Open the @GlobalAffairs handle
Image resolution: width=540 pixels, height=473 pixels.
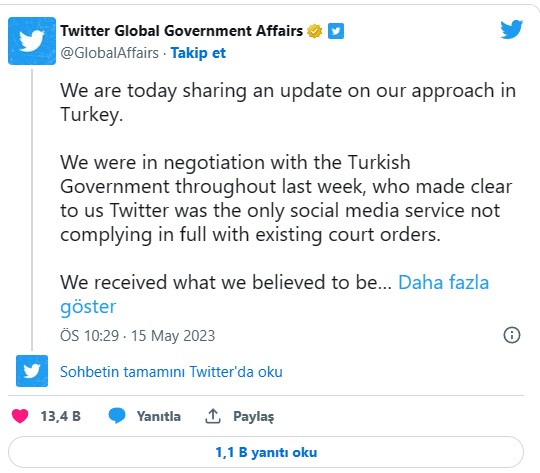point(110,53)
